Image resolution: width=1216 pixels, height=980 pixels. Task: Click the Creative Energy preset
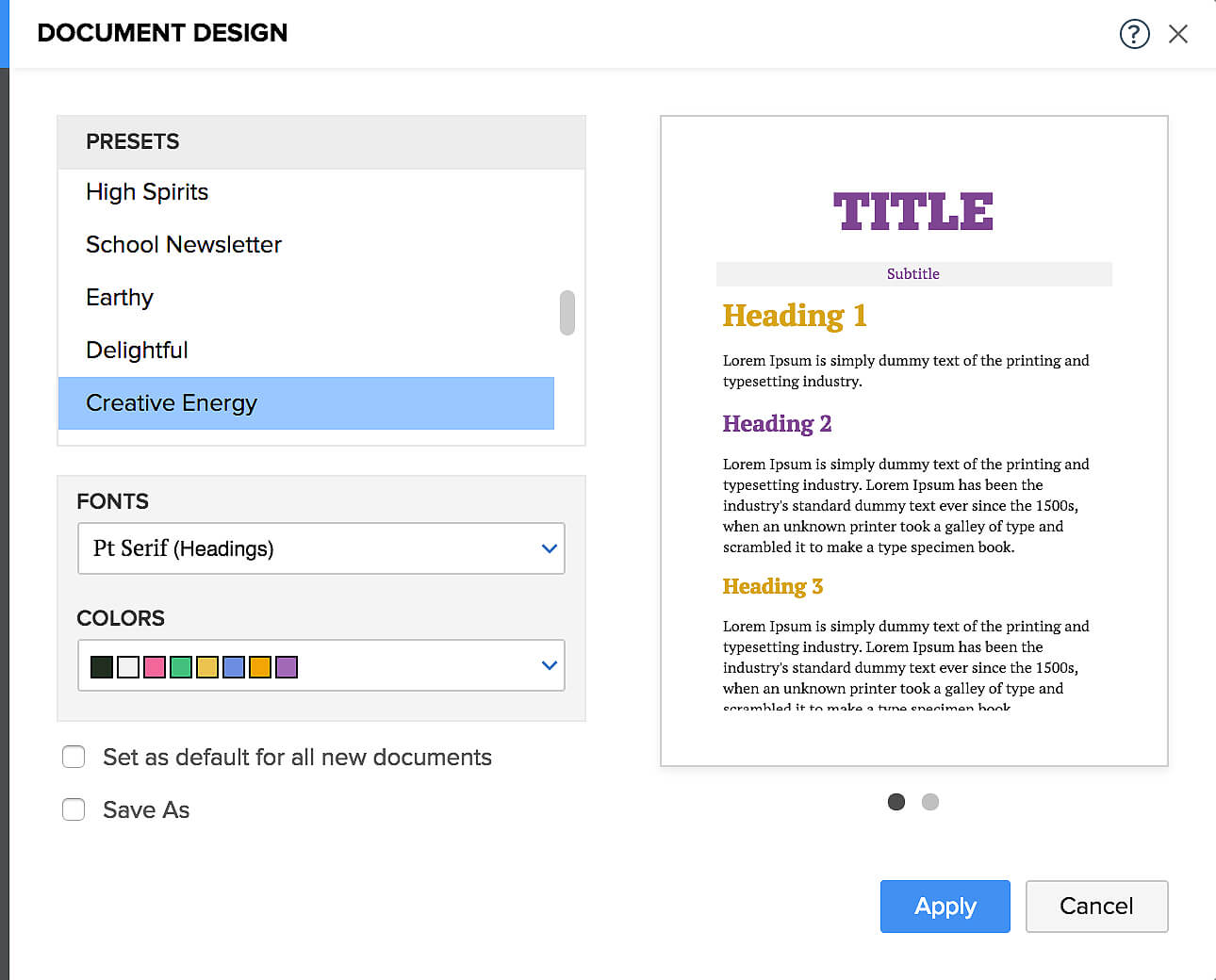click(172, 403)
